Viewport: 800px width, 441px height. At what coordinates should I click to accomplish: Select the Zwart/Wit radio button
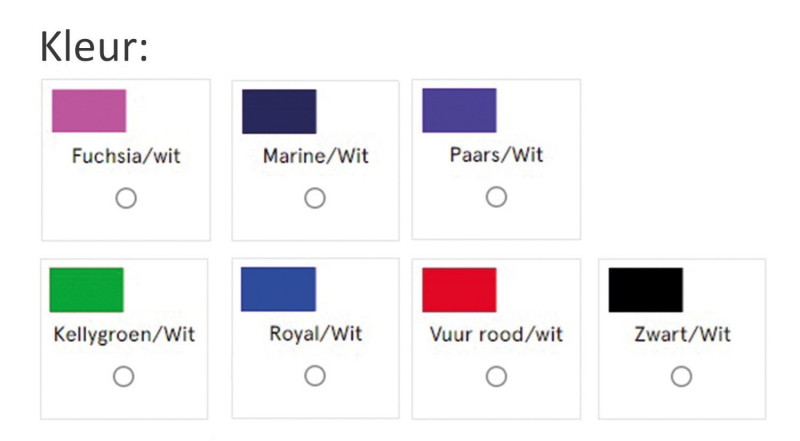pyautogui.click(x=681, y=377)
